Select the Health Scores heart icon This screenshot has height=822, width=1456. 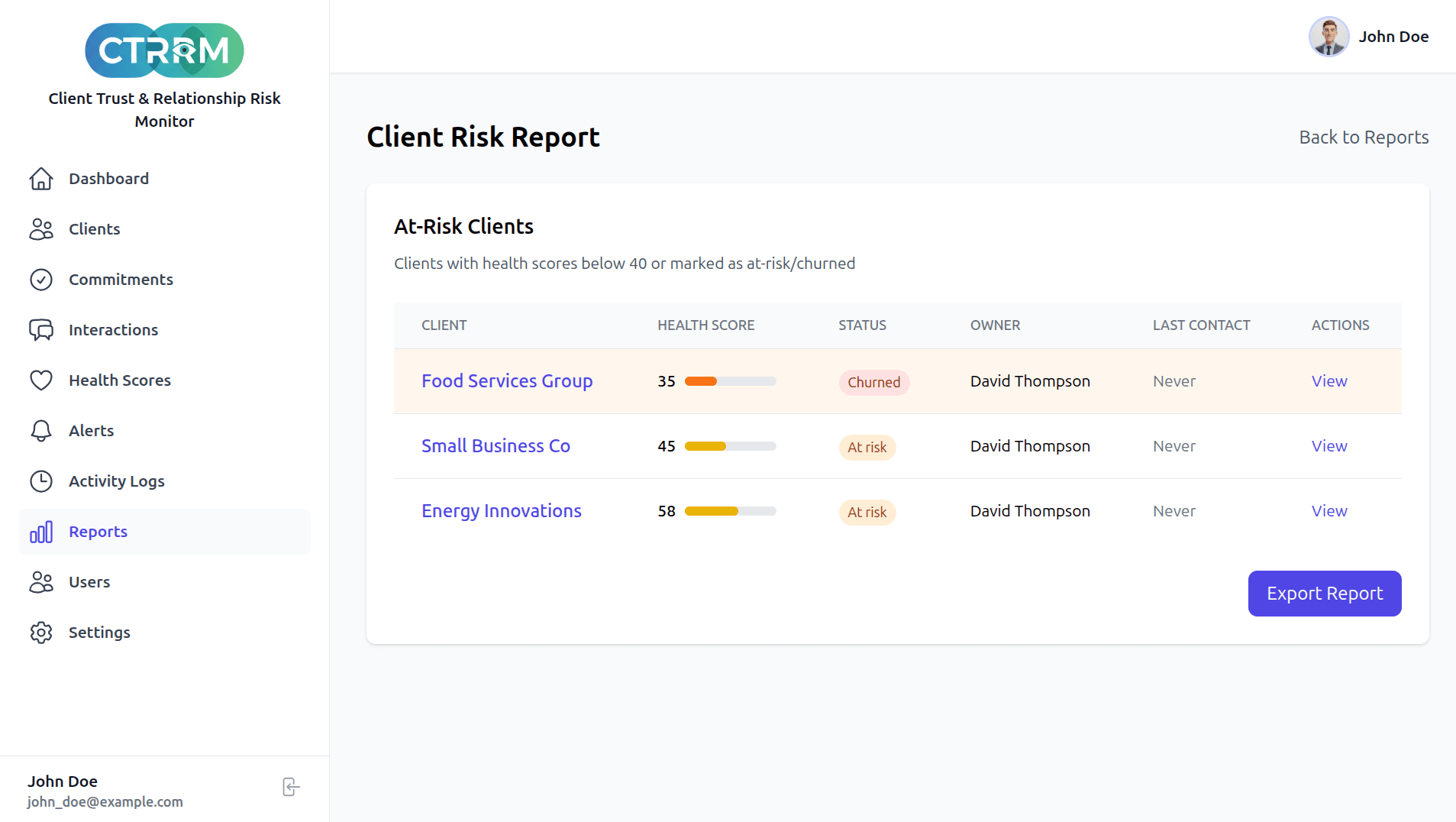(x=41, y=380)
